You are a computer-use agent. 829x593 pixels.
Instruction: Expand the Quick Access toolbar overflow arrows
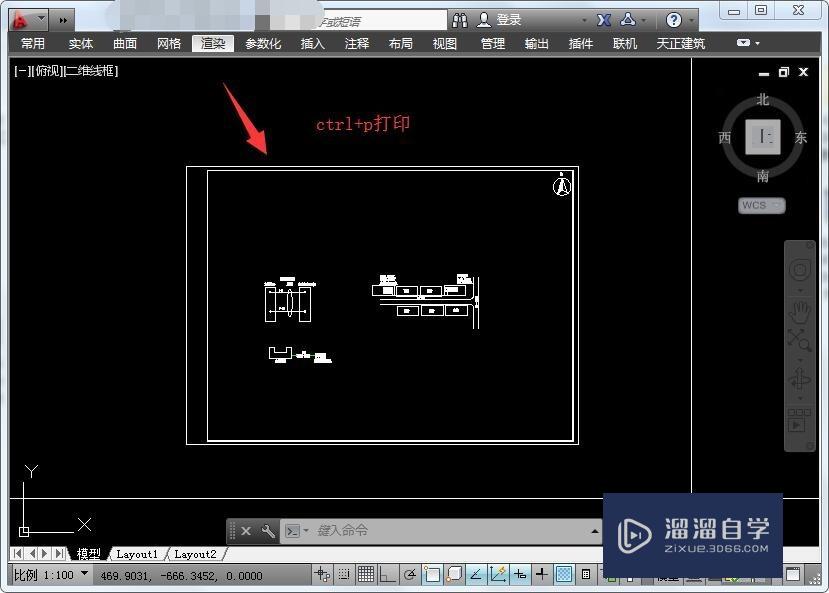tap(63, 21)
